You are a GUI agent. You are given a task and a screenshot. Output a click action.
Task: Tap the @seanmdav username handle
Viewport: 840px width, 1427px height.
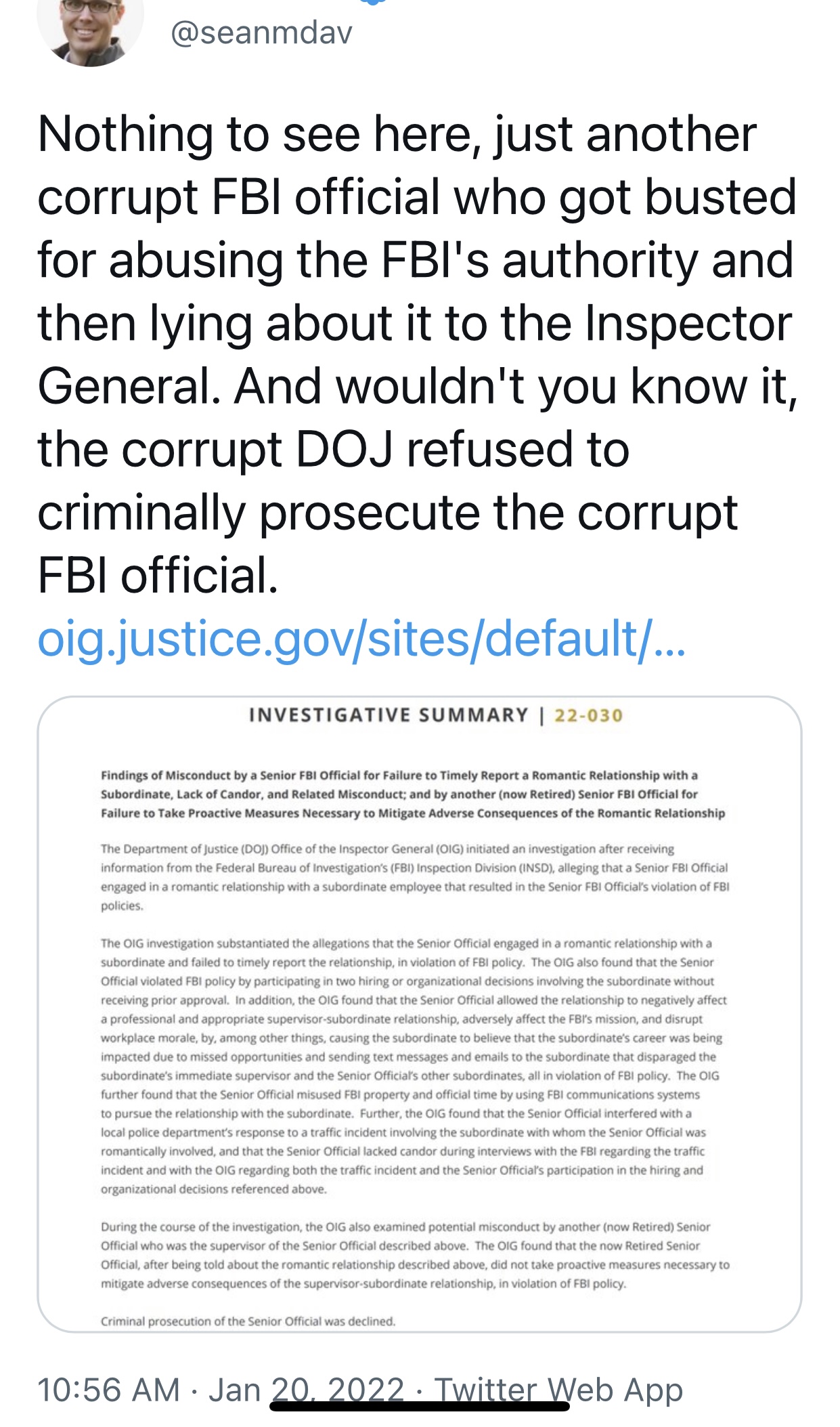[262, 32]
